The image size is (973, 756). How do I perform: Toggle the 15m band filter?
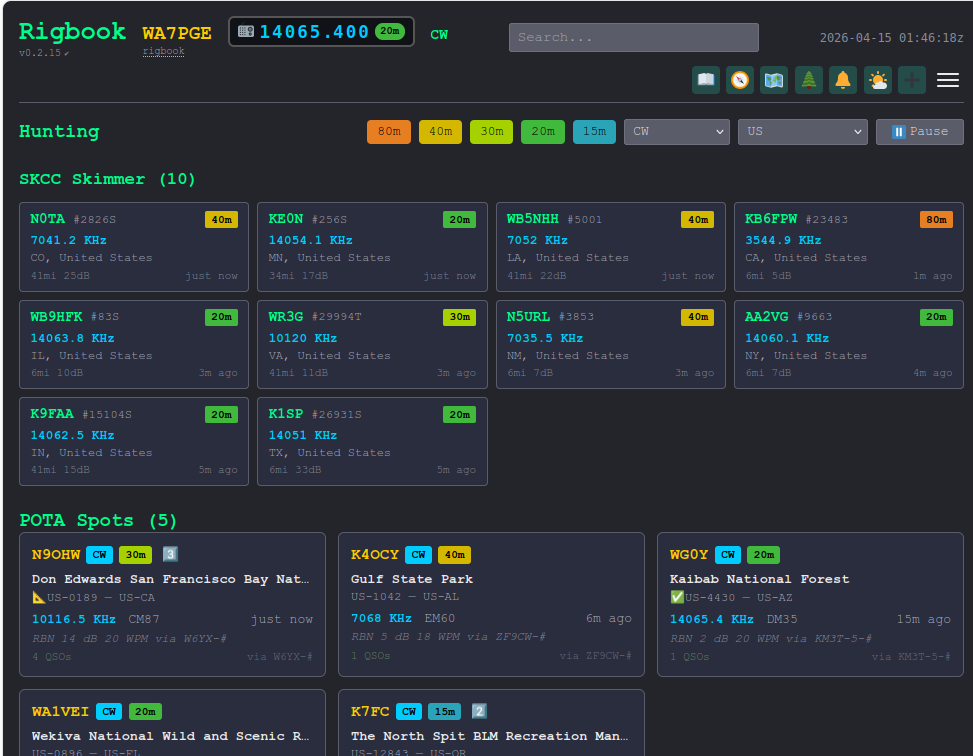click(594, 131)
